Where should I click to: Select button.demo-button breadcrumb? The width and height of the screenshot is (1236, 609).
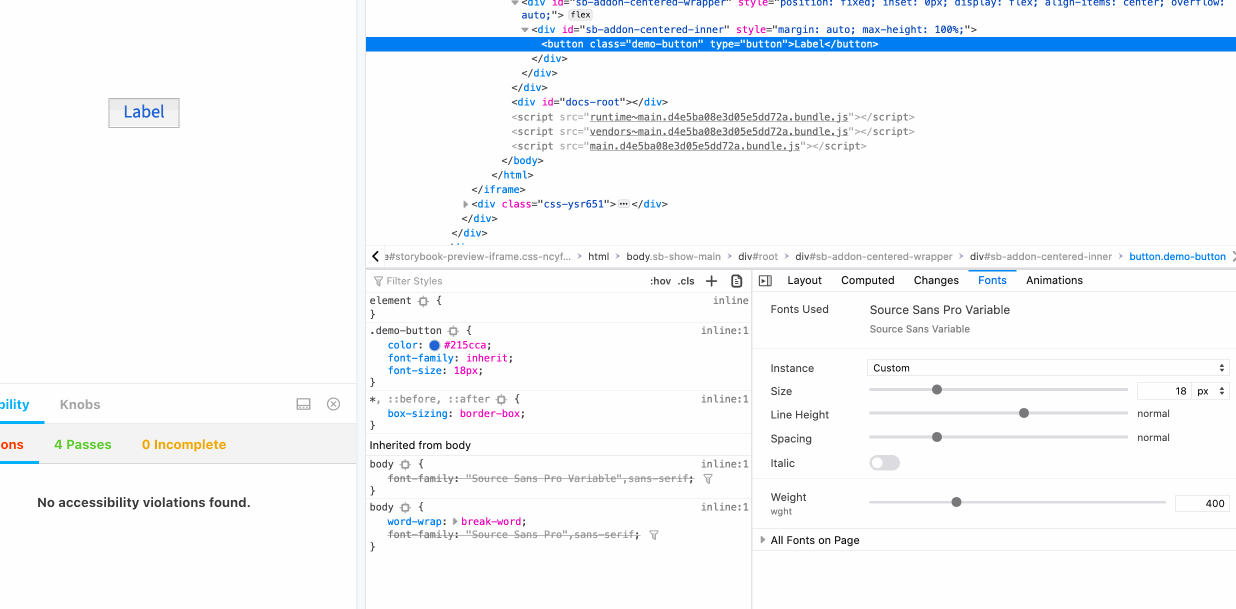click(x=1177, y=257)
